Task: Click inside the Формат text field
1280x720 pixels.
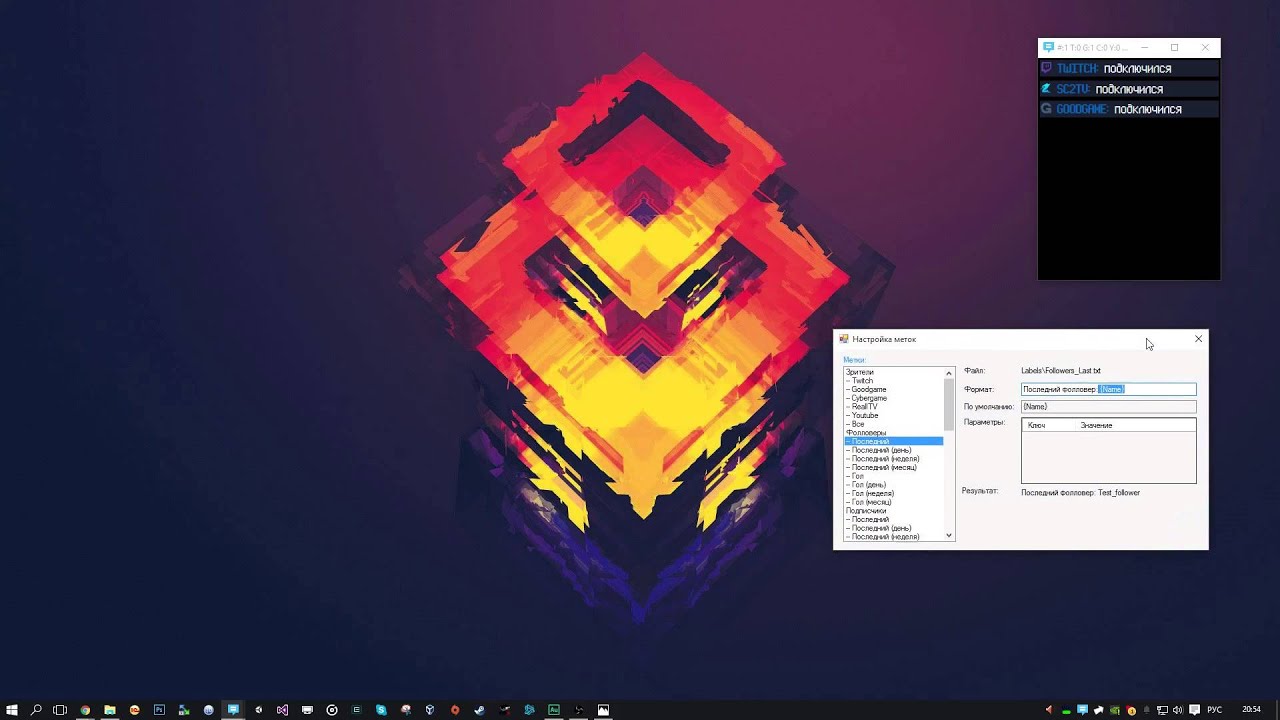Action: point(1108,389)
